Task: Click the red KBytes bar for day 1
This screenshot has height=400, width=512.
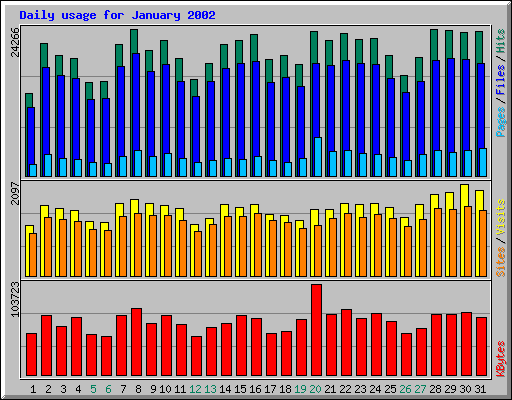Action: click(x=31, y=354)
